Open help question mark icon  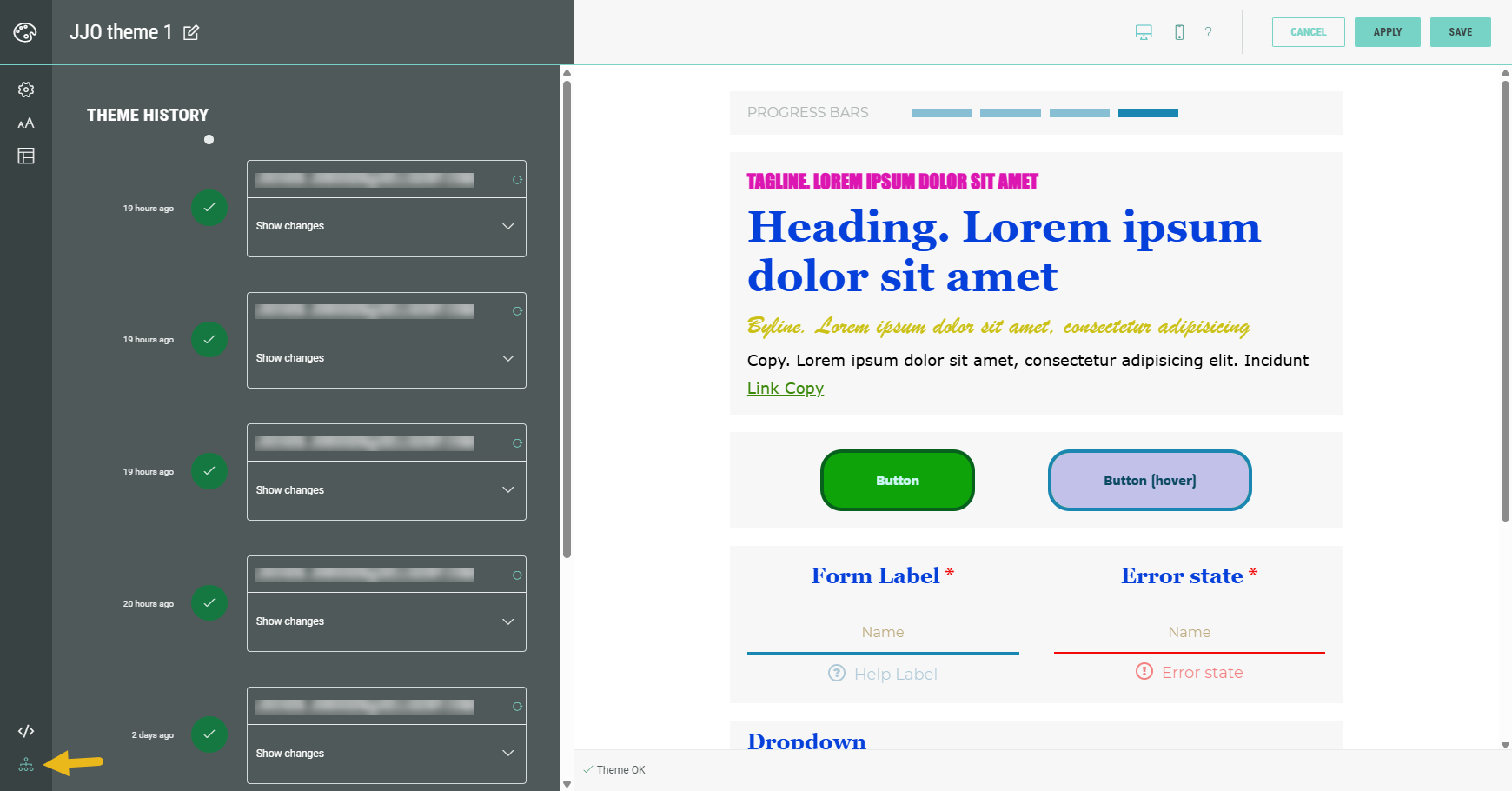pyautogui.click(x=1208, y=32)
